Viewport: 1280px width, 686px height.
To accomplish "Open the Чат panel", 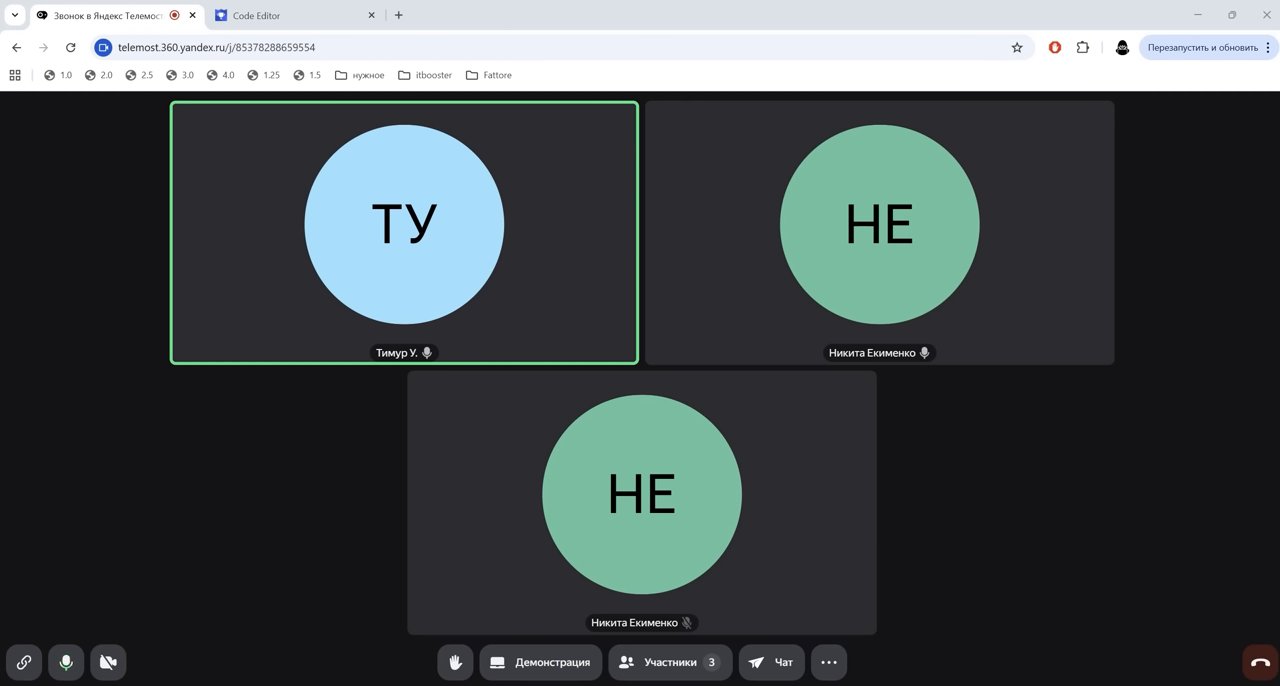I will tap(771, 662).
